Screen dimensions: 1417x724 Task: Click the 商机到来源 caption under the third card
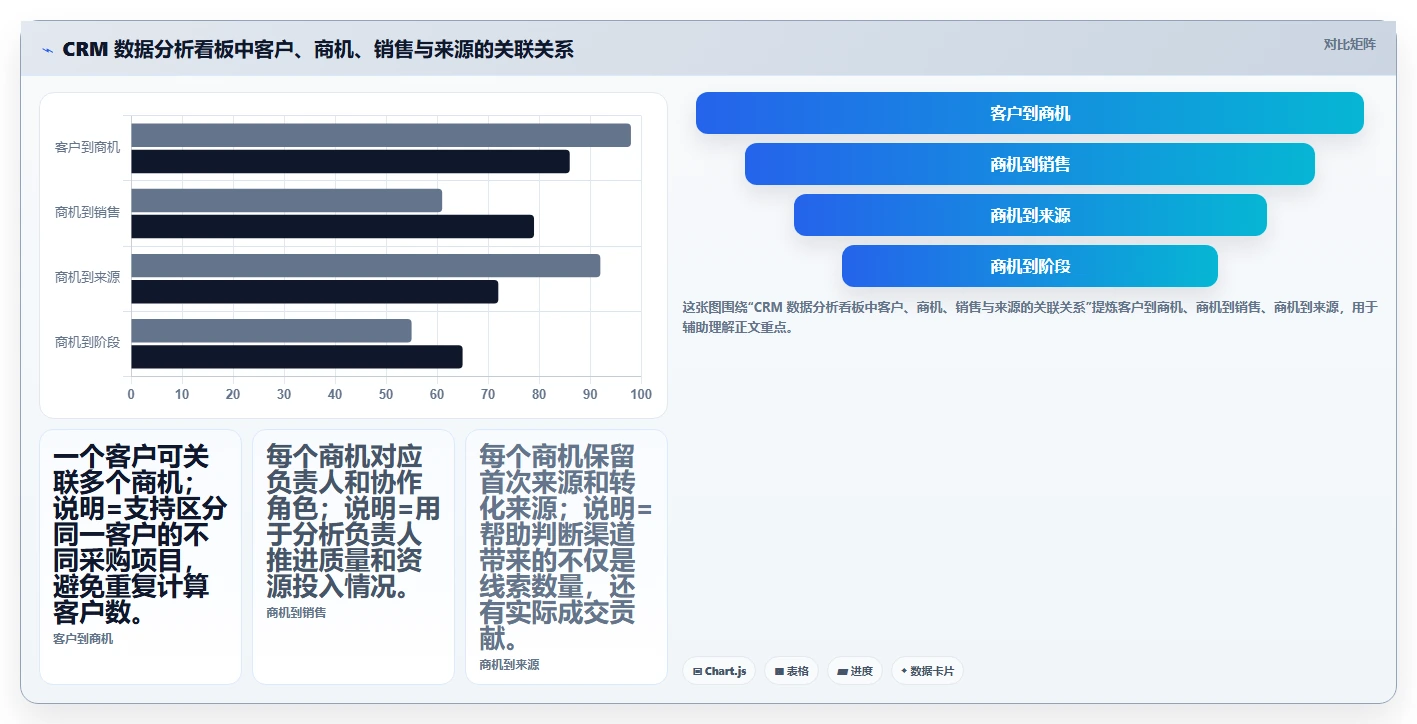[509, 664]
